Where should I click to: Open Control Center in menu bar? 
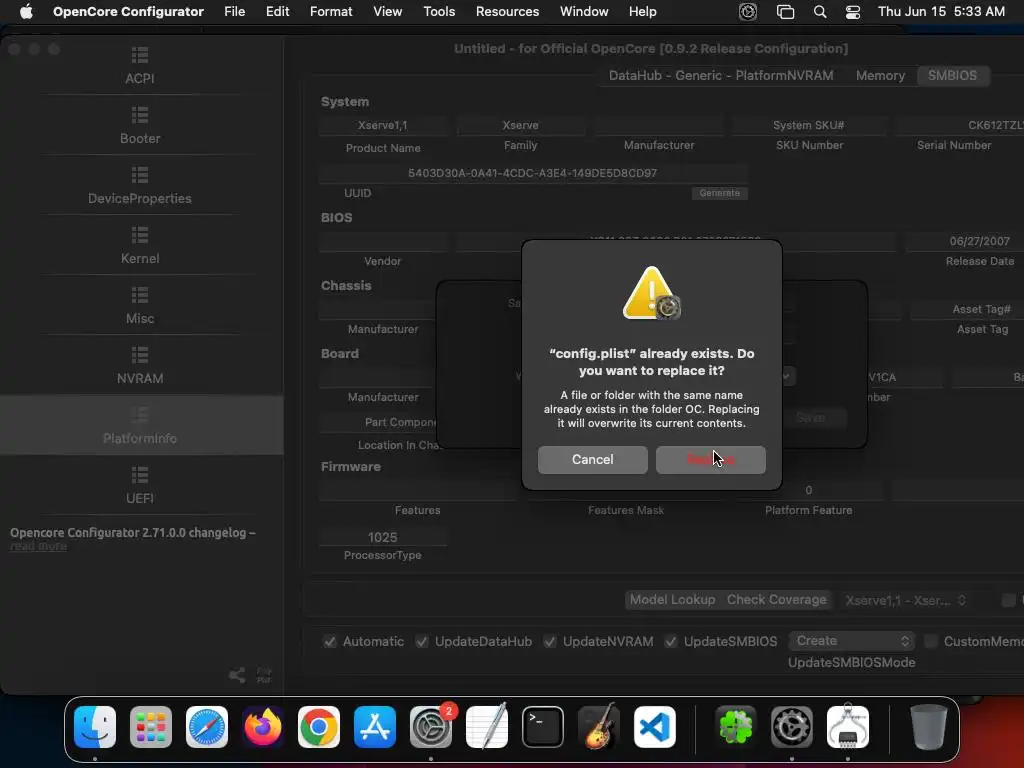click(x=853, y=12)
